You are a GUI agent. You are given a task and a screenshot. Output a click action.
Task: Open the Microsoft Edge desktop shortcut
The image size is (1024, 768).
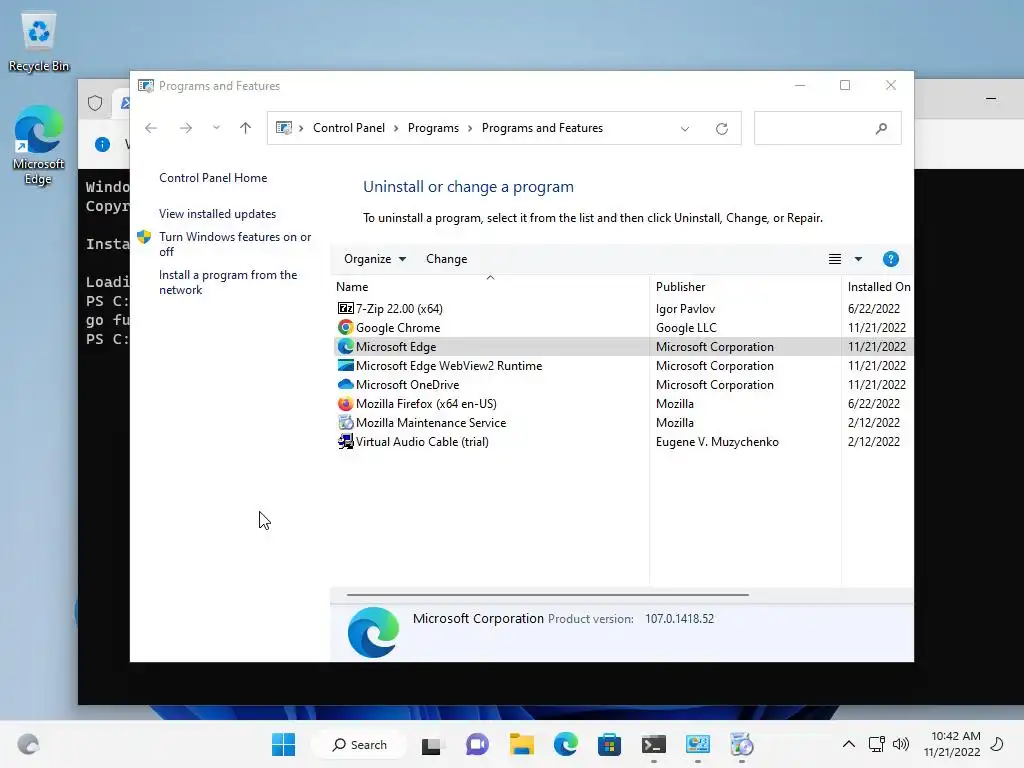(x=39, y=145)
